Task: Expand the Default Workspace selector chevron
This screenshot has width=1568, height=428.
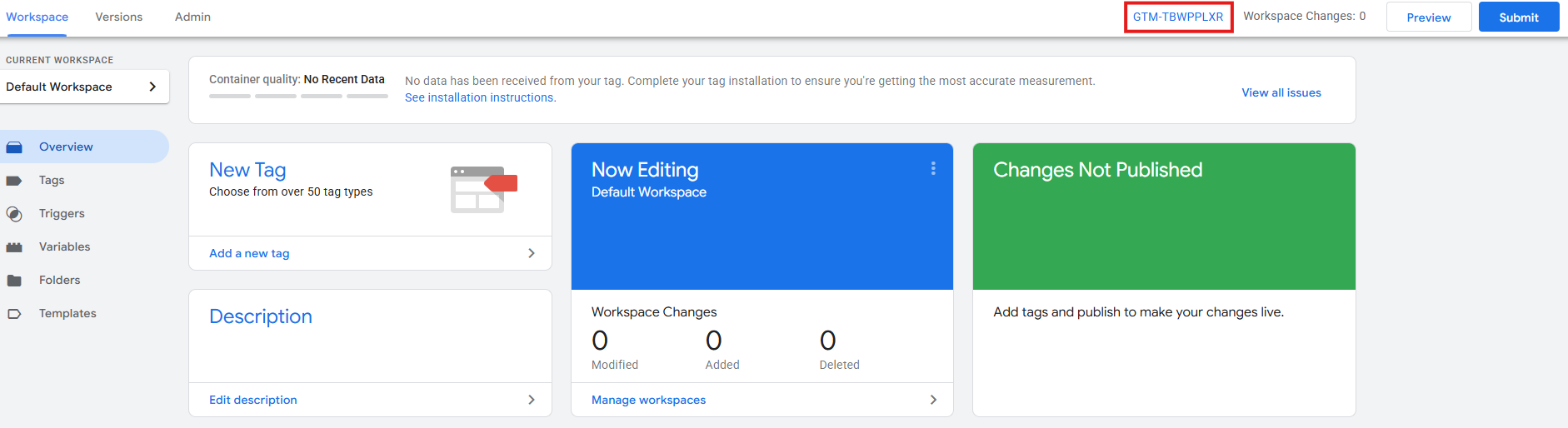Action: (152, 87)
